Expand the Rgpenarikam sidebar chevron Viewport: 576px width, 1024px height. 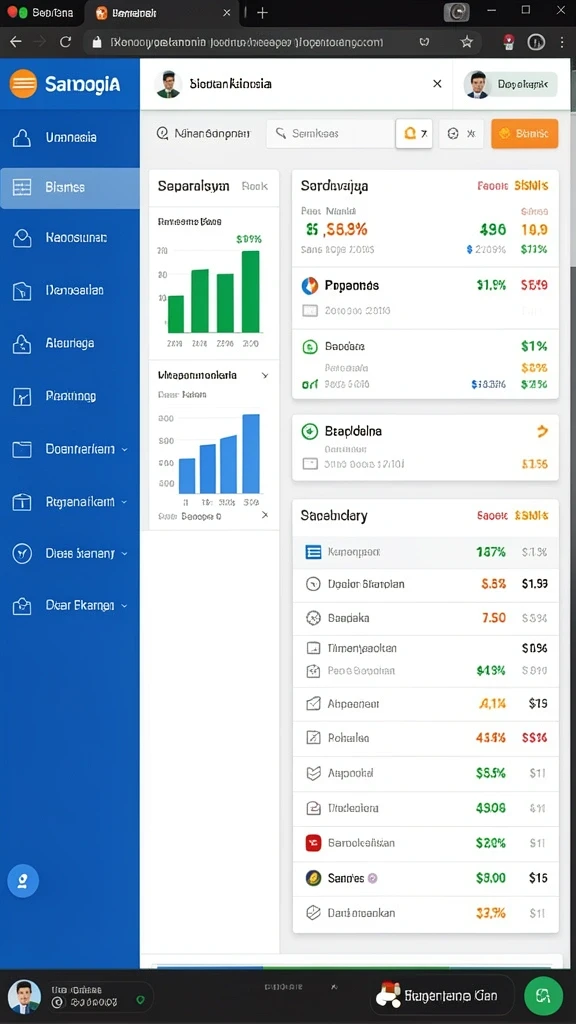coord(125,502)
